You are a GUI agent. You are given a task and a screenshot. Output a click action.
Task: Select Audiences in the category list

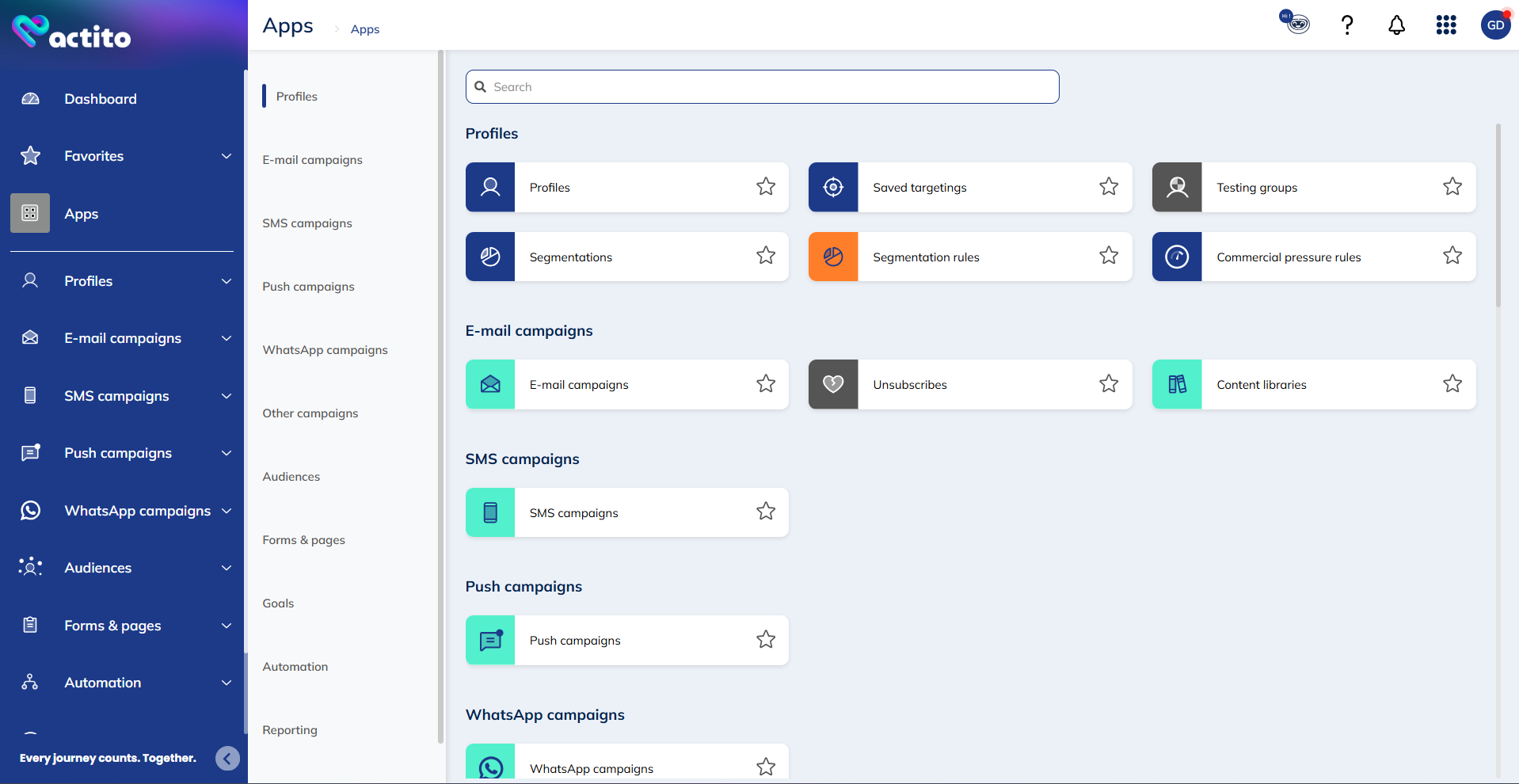[291, 477]
